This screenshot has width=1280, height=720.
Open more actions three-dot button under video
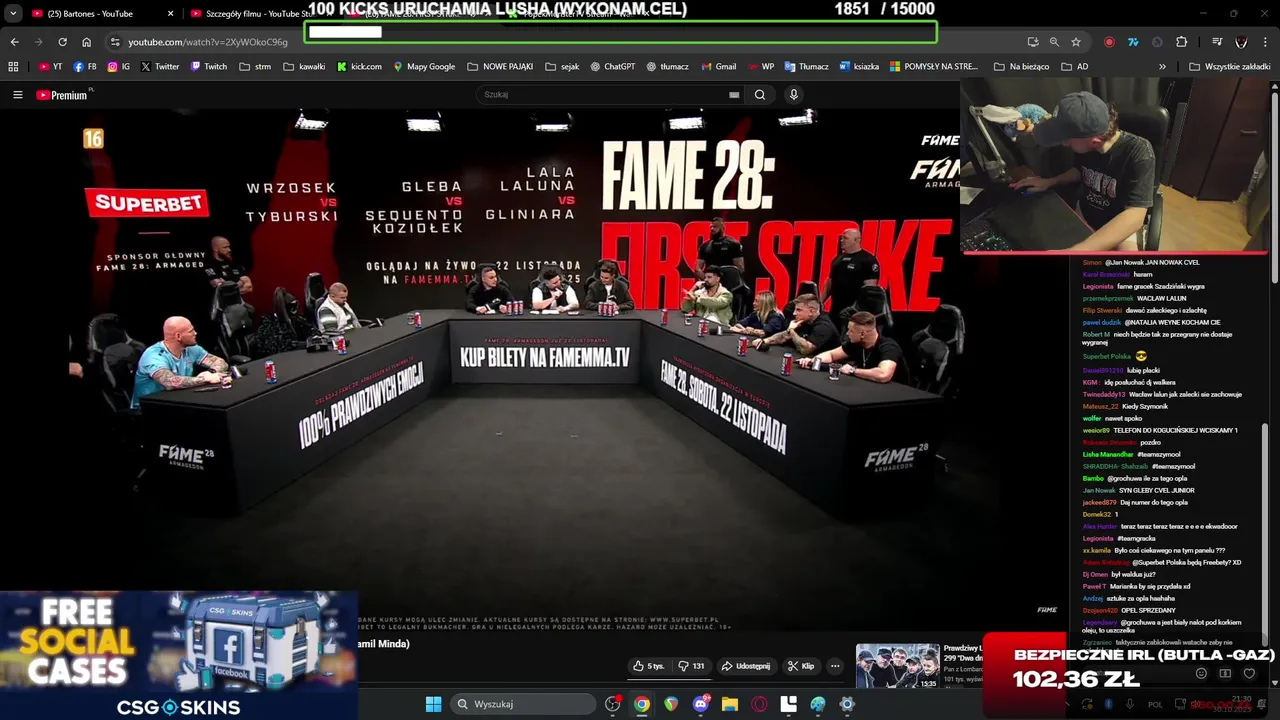pyautogui.click(x=835, y=666)
